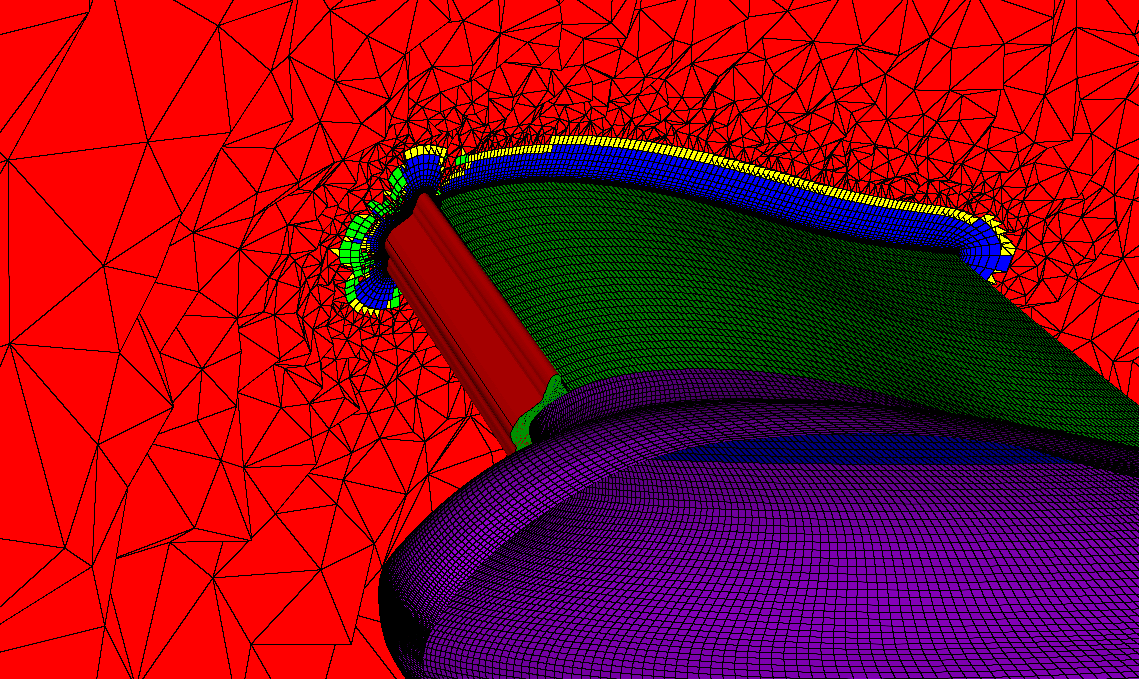This screenshot has width=1139, height=679.
Task: Pick the bright green cell cluster left of the strut
Action: pos(355,243)
